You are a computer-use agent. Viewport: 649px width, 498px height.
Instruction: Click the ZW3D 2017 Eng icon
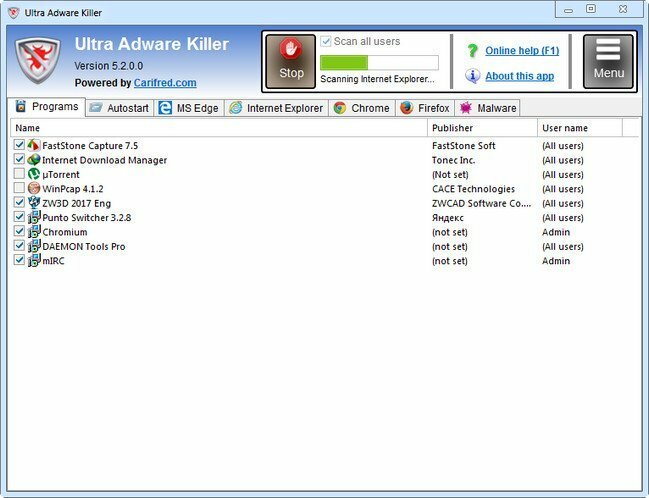click(33, 203)
